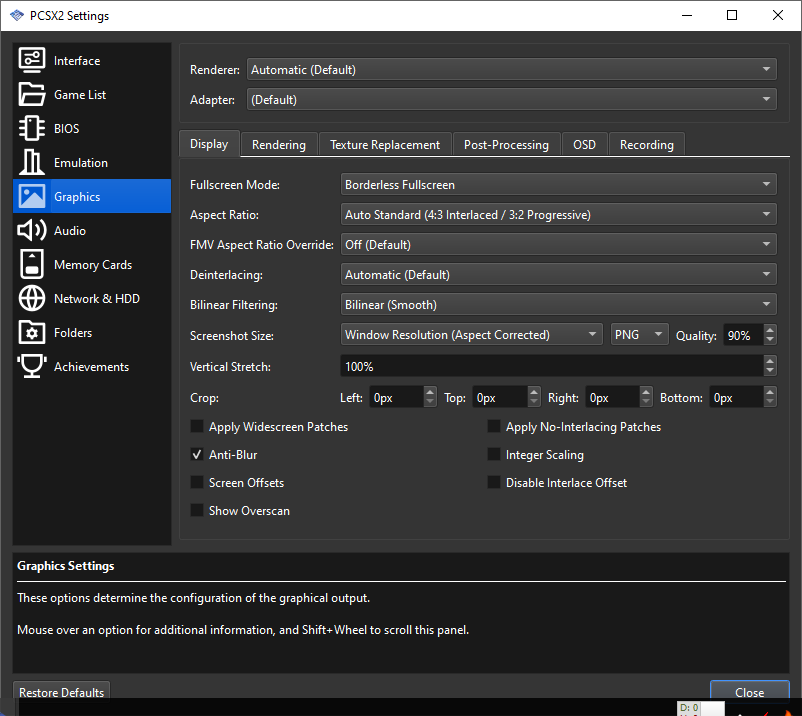Disable the Anti-Blur checkbox
Screen dimensions: 802x716
198,455
